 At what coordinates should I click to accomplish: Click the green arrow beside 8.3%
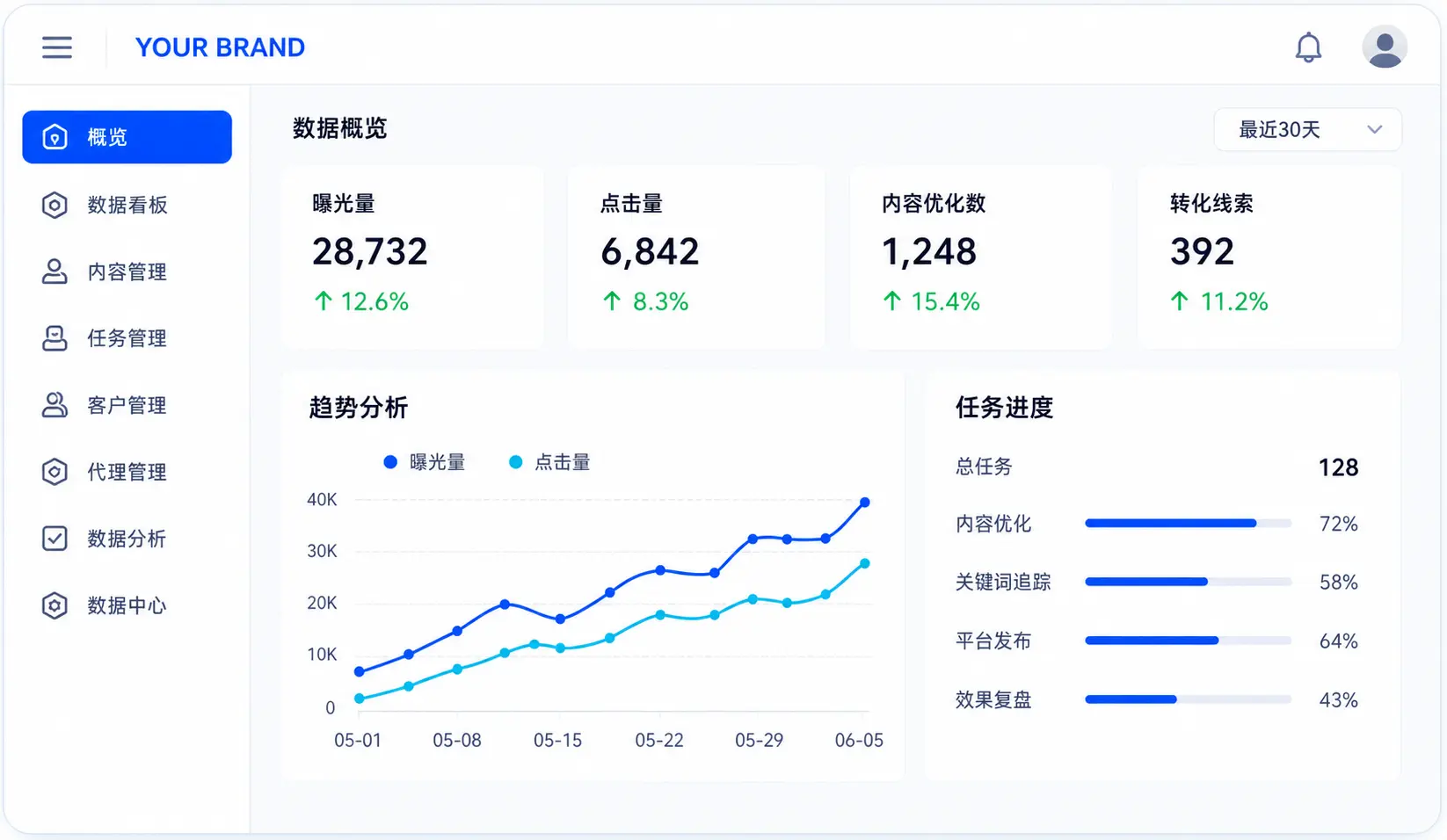612,301
